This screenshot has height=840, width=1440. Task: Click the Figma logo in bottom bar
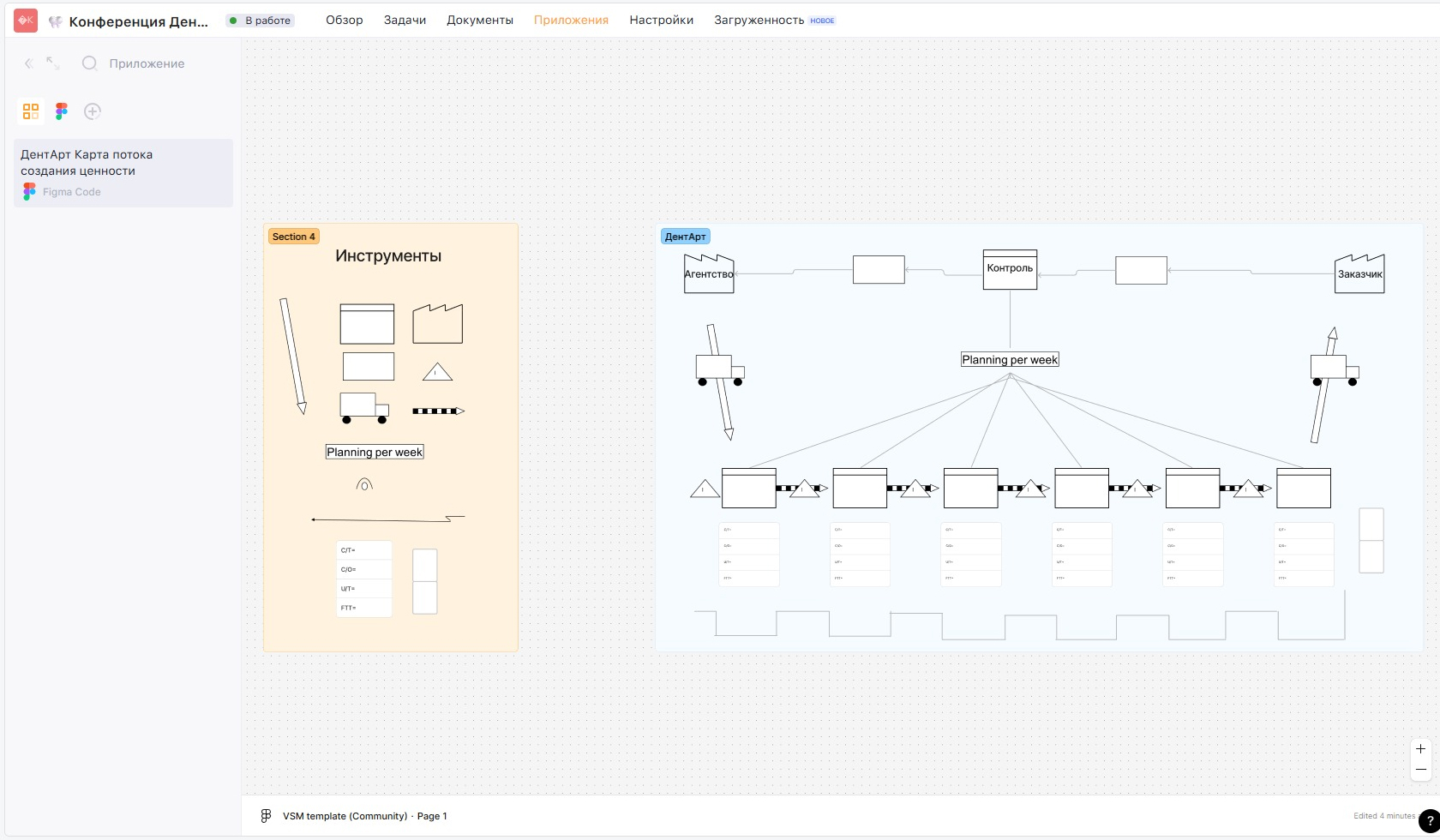click(266, 816)
